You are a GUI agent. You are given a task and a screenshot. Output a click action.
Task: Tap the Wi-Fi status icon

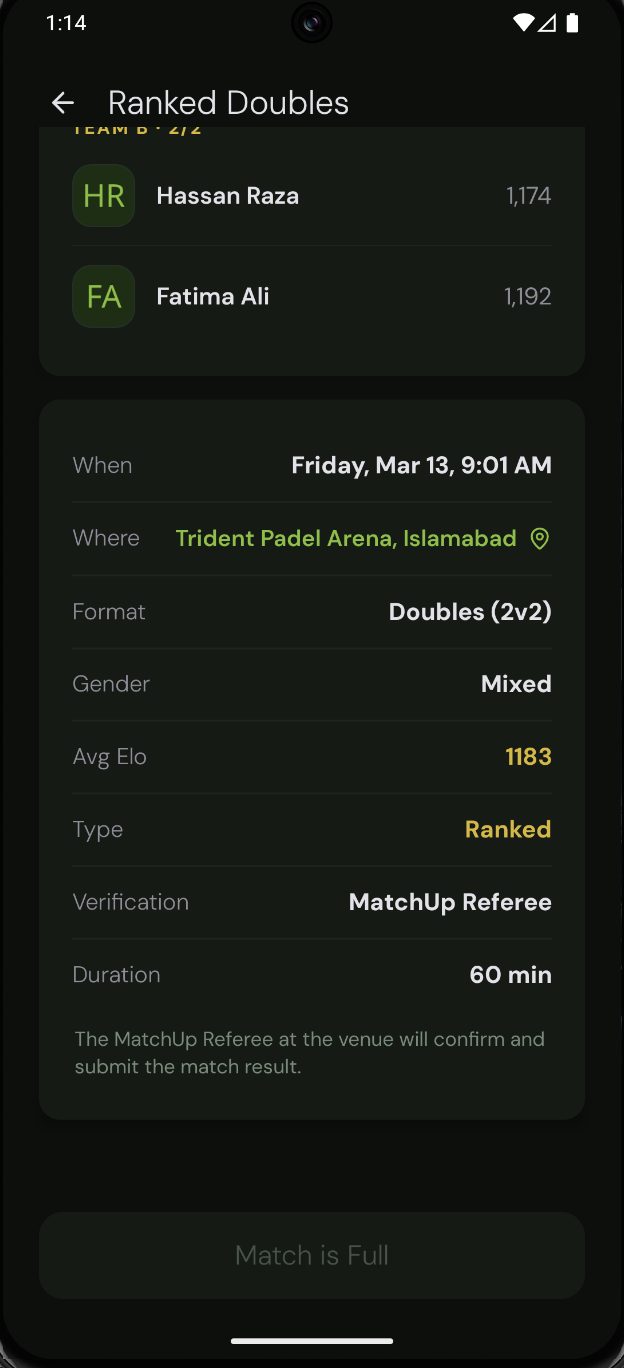(524, 22)
